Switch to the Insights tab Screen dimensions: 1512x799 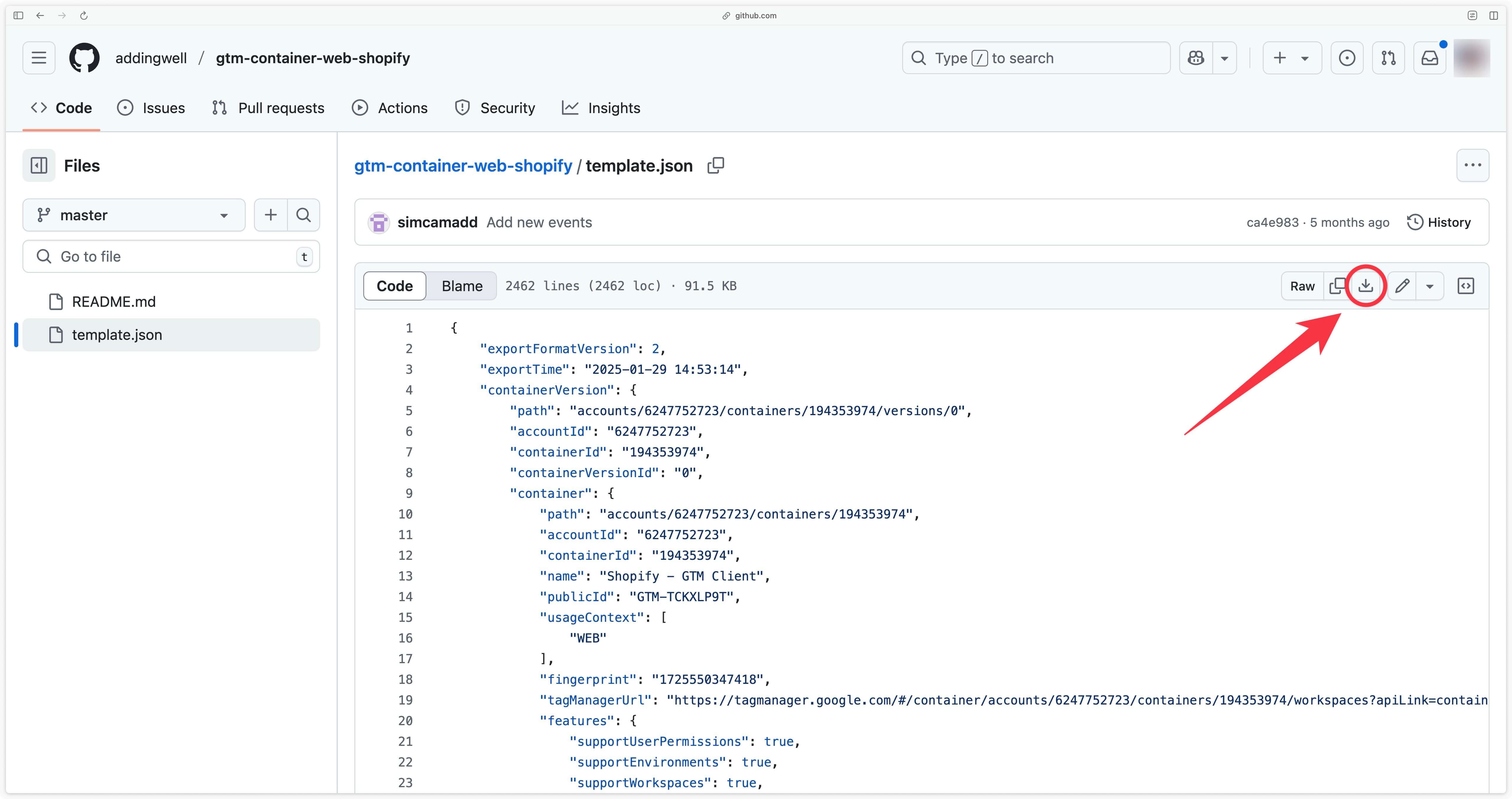(600, 108)
